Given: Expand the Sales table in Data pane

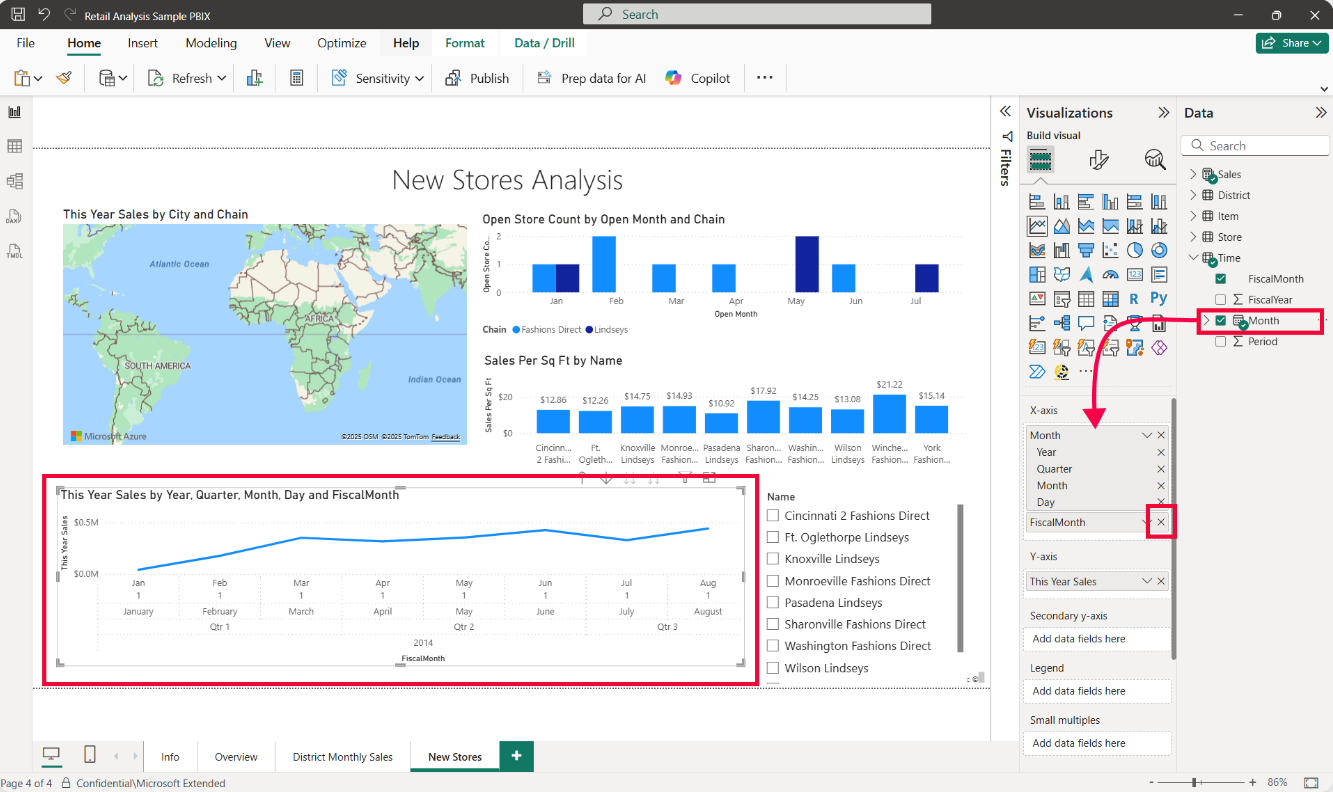Looking at the screenshot, I should (1193, 174).
